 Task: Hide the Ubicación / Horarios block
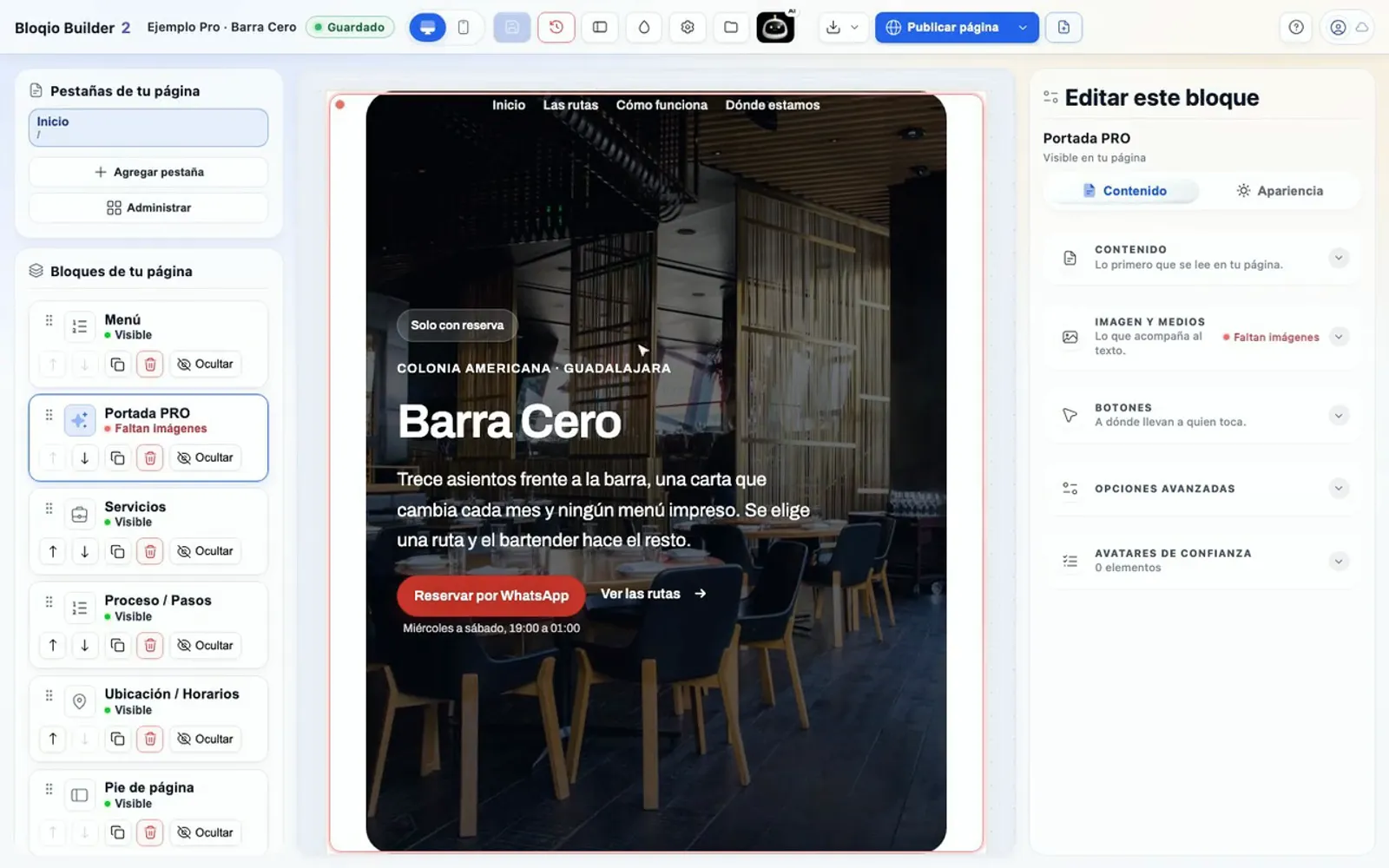pos(206,740)
